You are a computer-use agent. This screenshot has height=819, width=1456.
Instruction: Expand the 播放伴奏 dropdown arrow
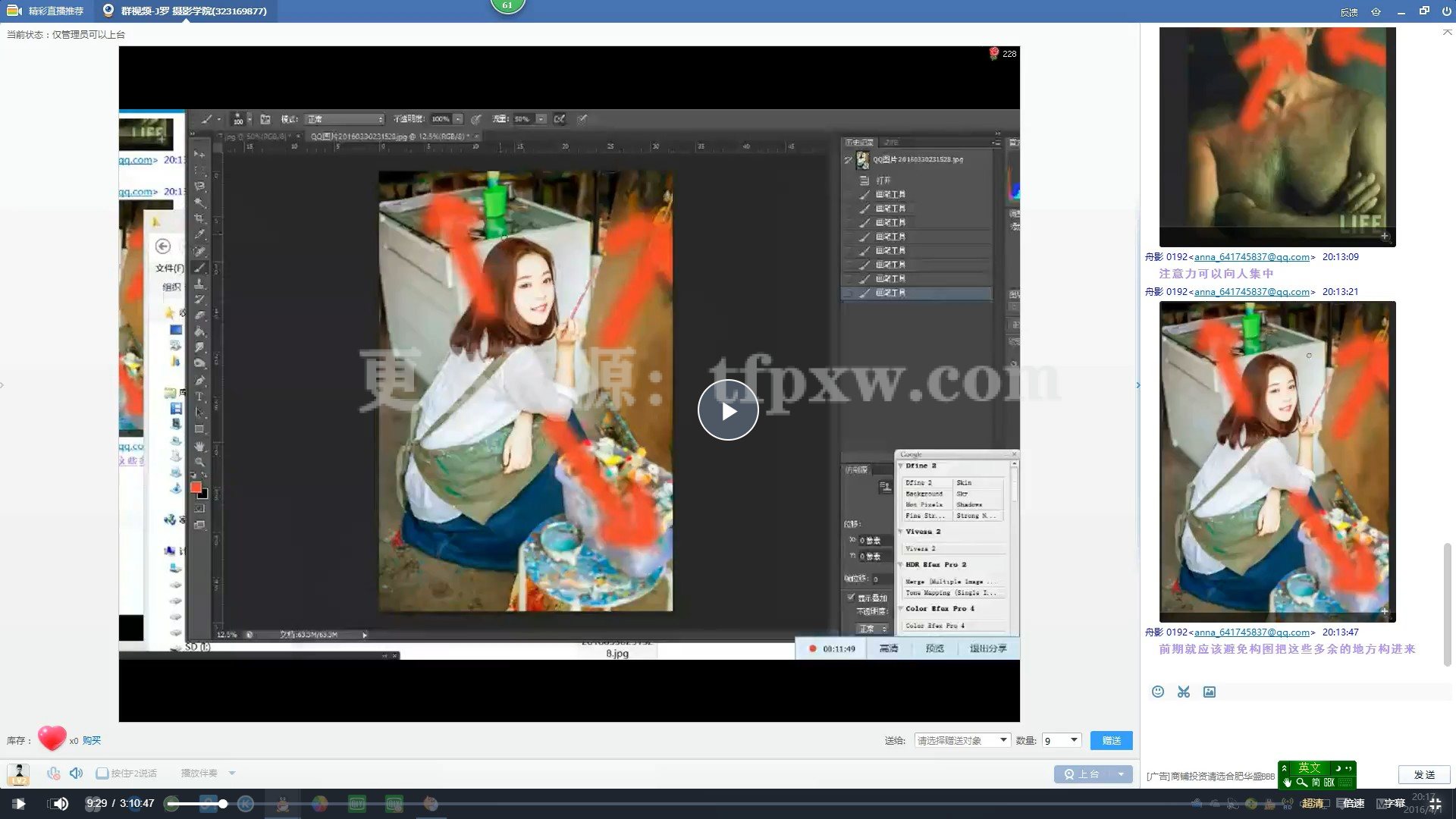(232, 773)
